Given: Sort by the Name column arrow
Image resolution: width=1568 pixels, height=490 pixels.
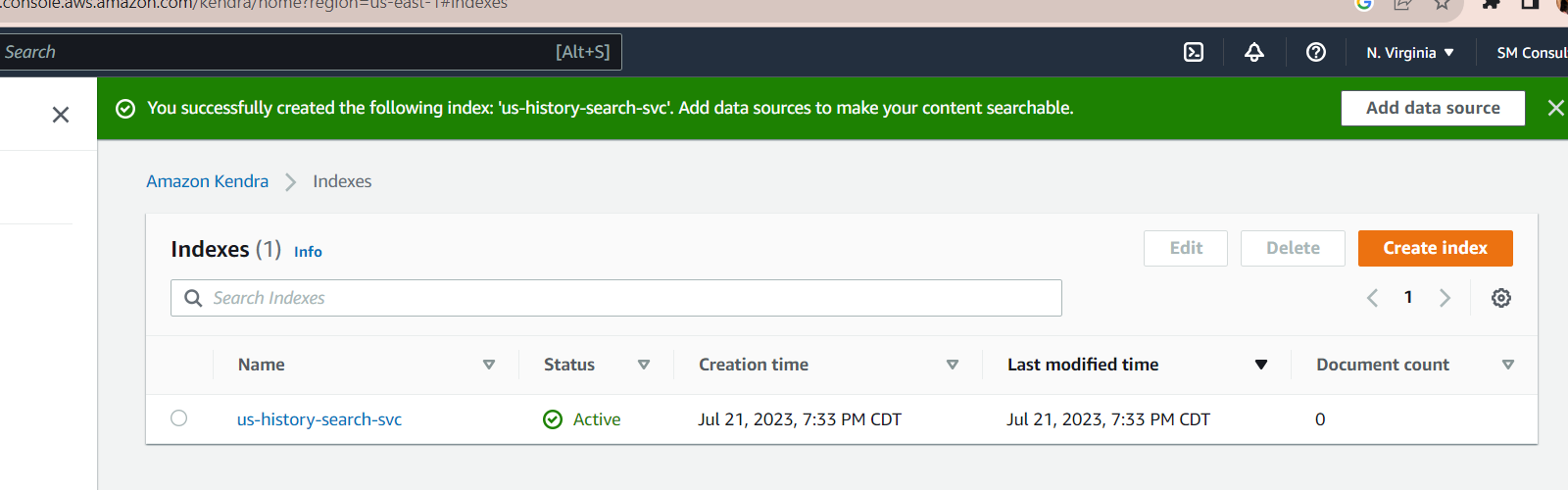Looking at the screenshot, I should click(489, 365).
